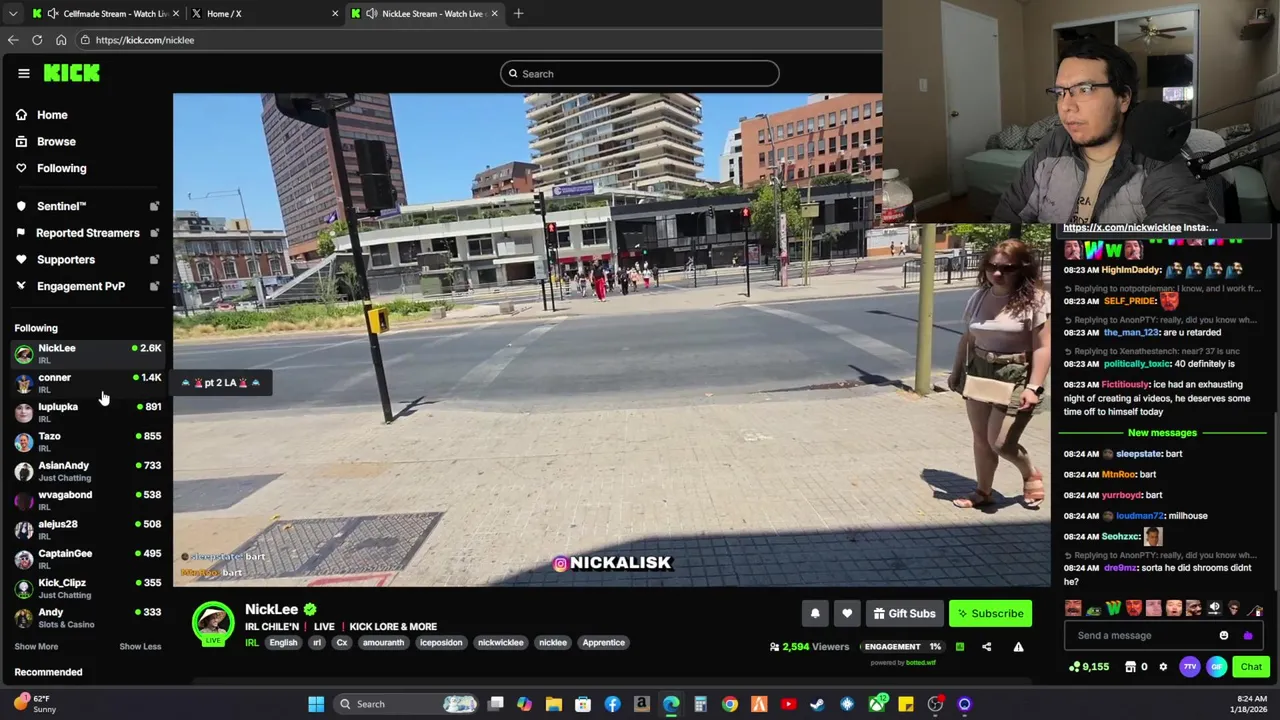Image resolution: width=1280 pixels, height=720 pixels.
Task: Click the 9,155 channel points balance
Action: (x=1089, y=667)
